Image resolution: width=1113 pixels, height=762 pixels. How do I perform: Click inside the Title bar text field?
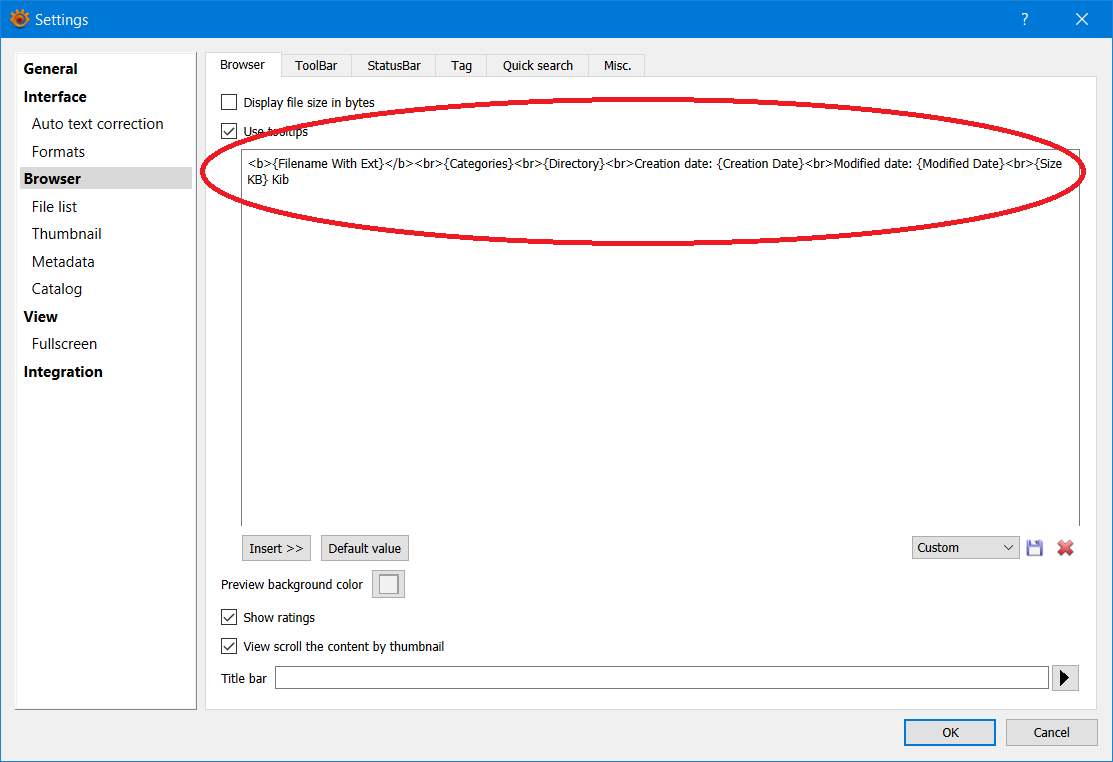(x=660, y=678)
